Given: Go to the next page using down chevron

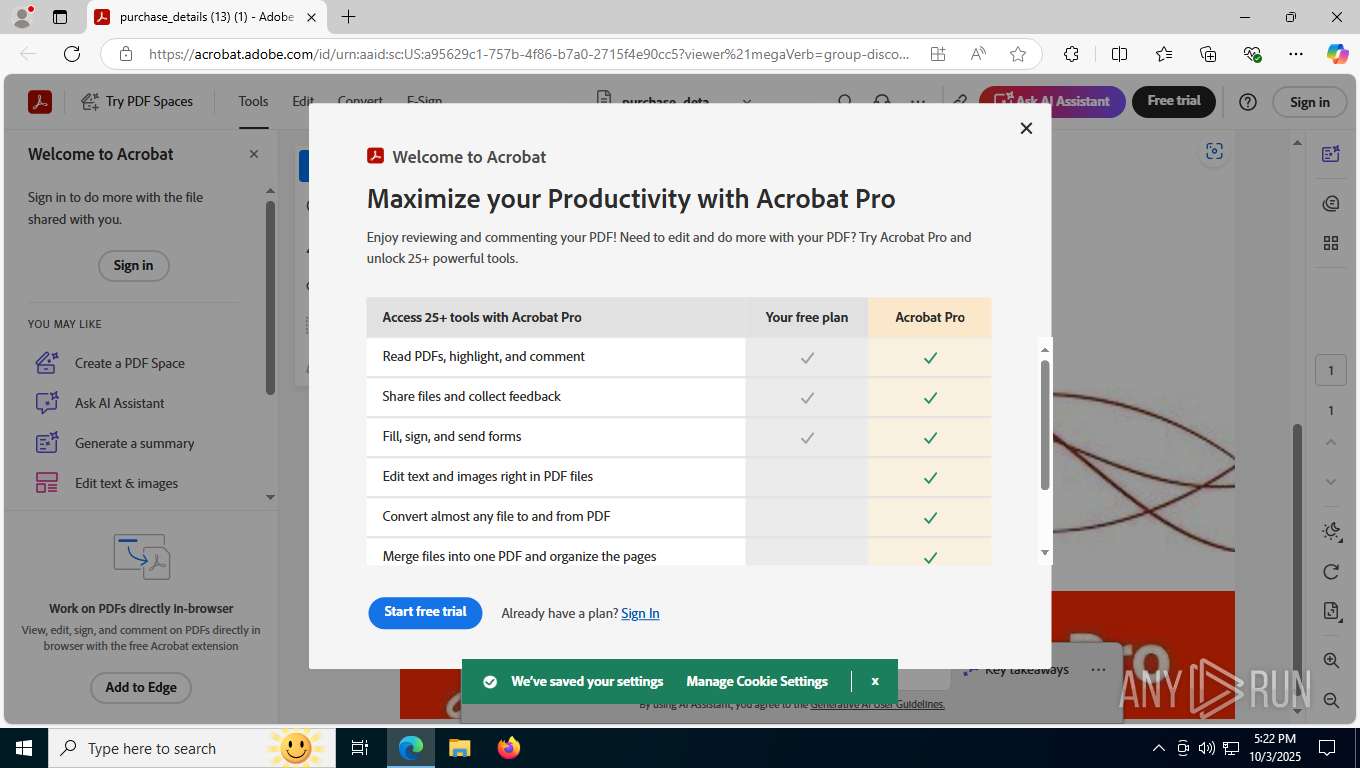Looking at the screenshot, I should point(1330,481).
